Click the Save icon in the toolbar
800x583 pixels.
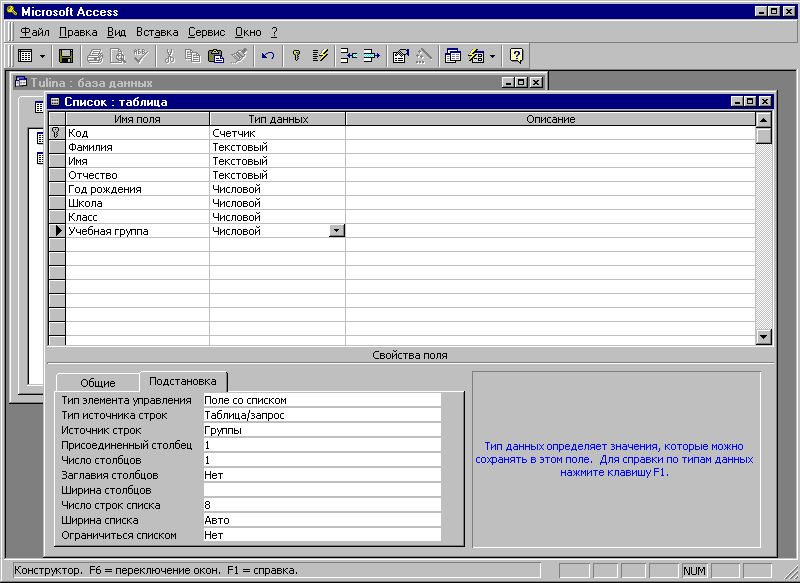[66, 56]
